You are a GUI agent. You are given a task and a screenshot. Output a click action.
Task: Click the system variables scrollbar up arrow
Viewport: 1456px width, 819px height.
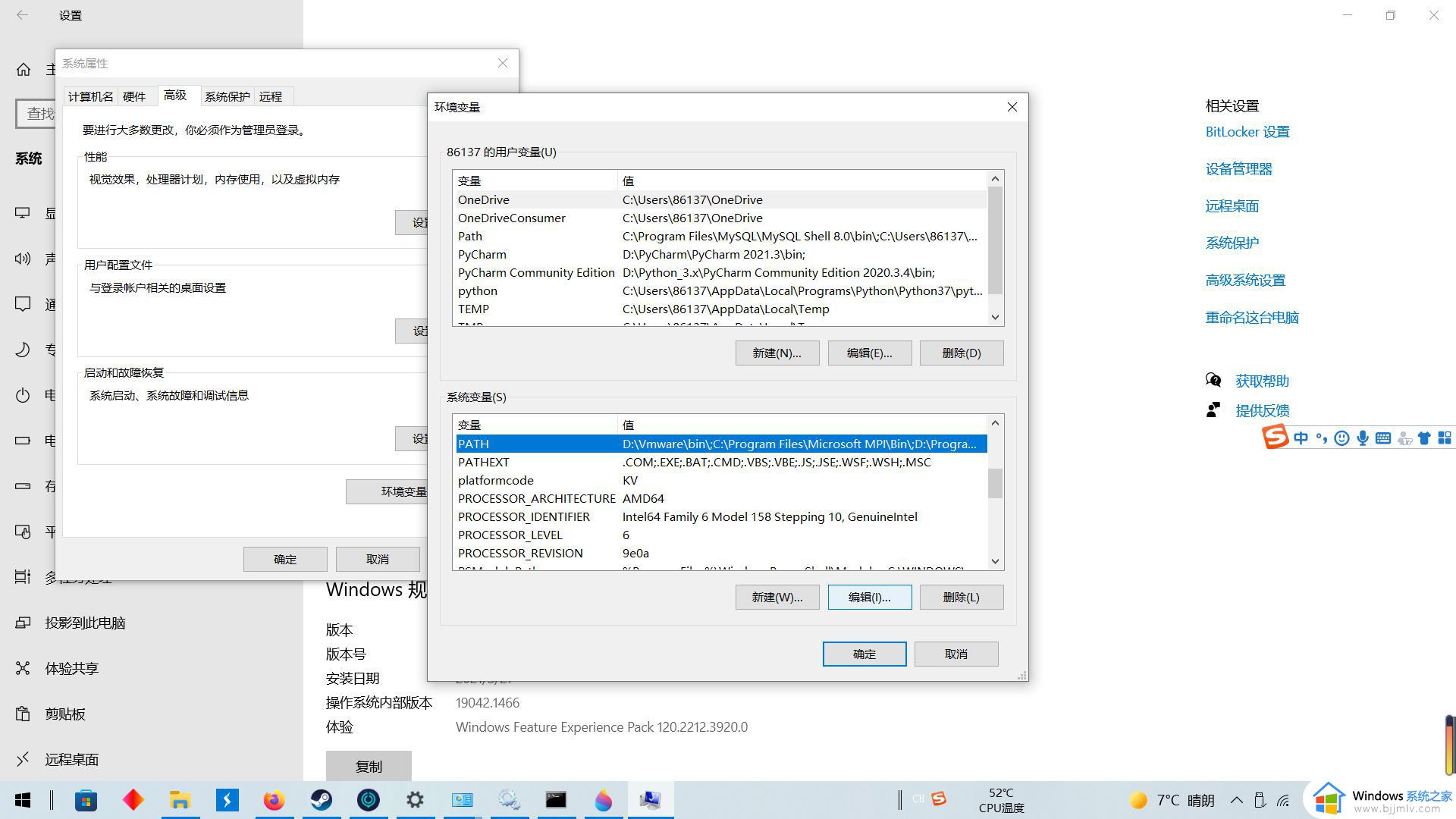[996, 422]
